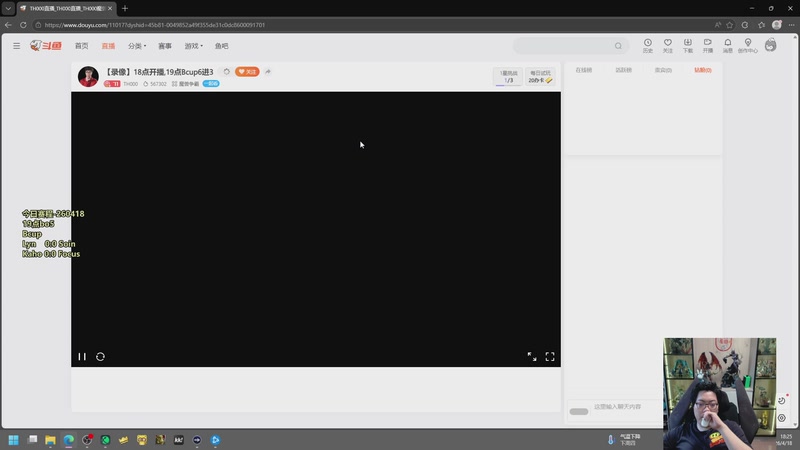Select the red highlighted ranking tab
The image size is (800, 450).
[703, 70]
